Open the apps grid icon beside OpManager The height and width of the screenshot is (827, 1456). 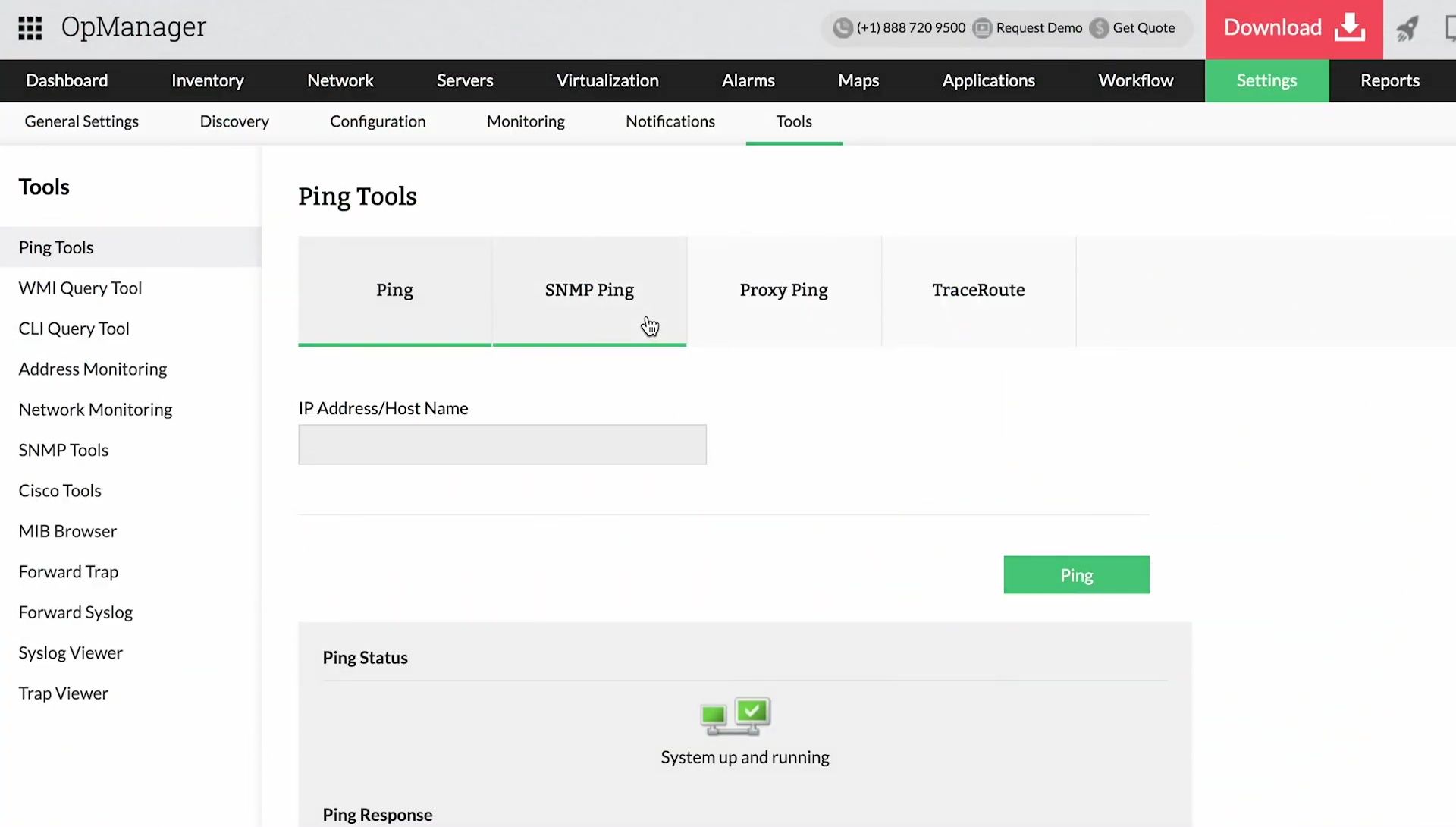click(30, 28)
